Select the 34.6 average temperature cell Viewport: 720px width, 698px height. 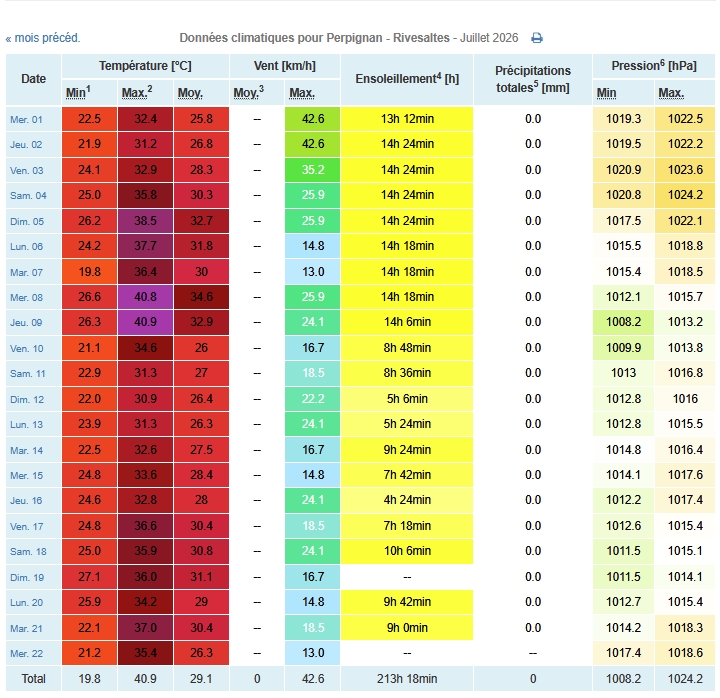click(x=201, y=297)
